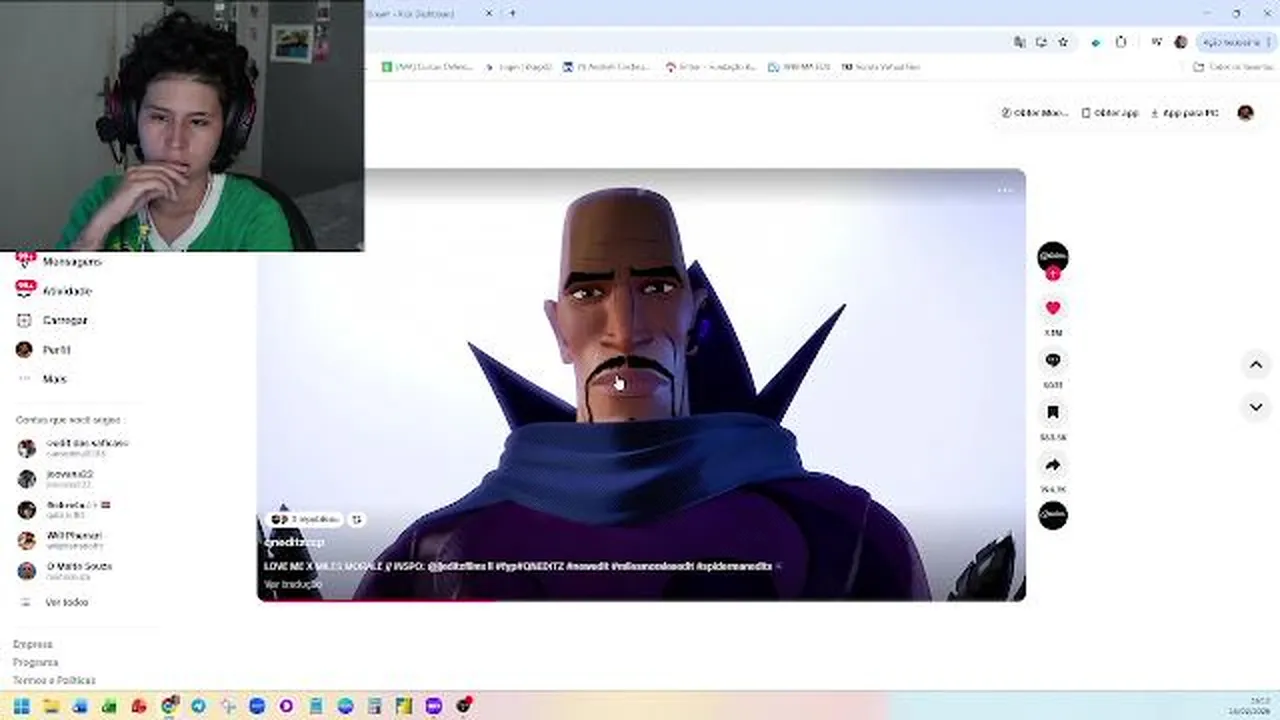Click the Obter App button
The width and height of the screenshot is (1280, 720).
point(1110,113)
